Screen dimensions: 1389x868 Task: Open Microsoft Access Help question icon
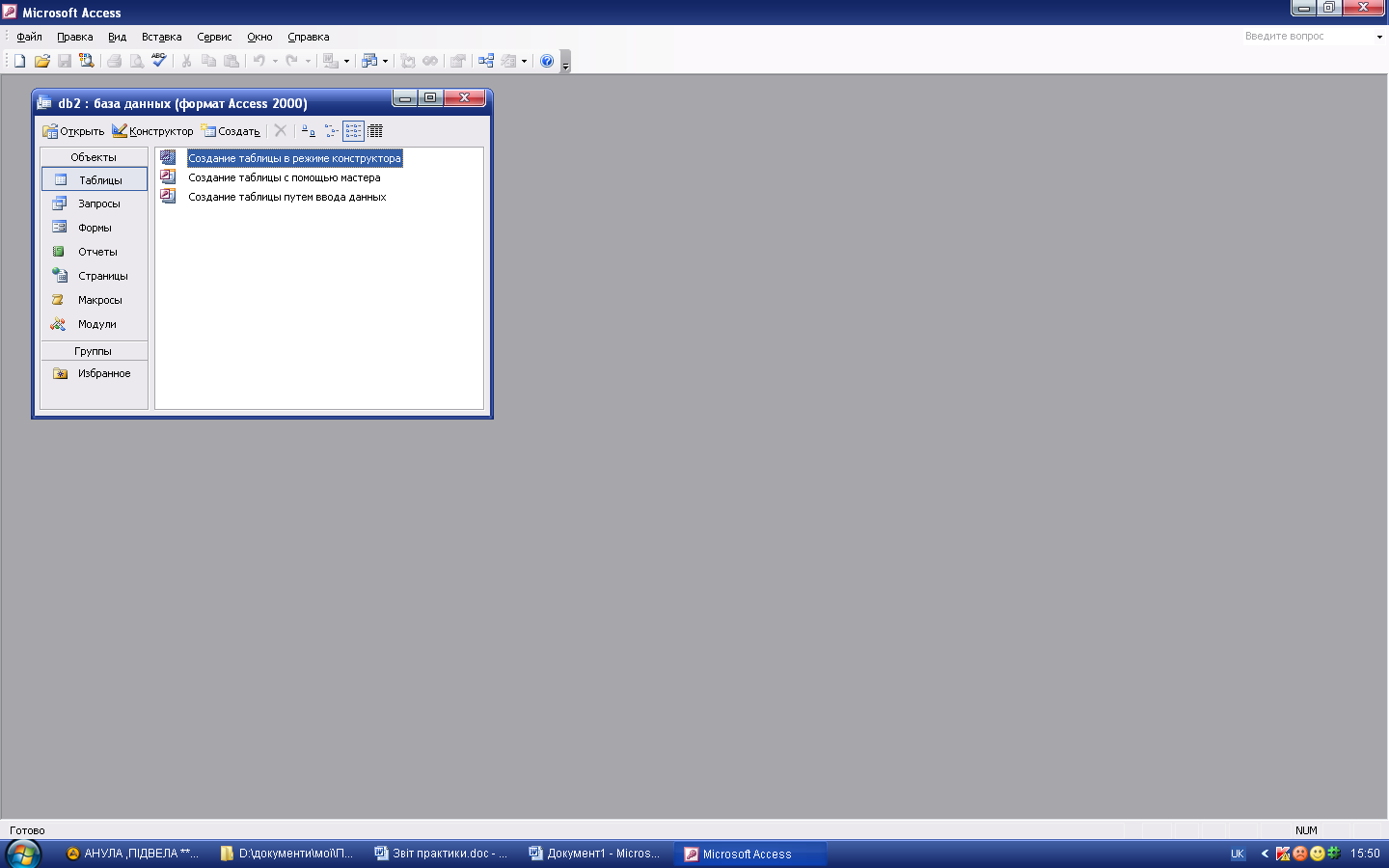pos(547,61)
